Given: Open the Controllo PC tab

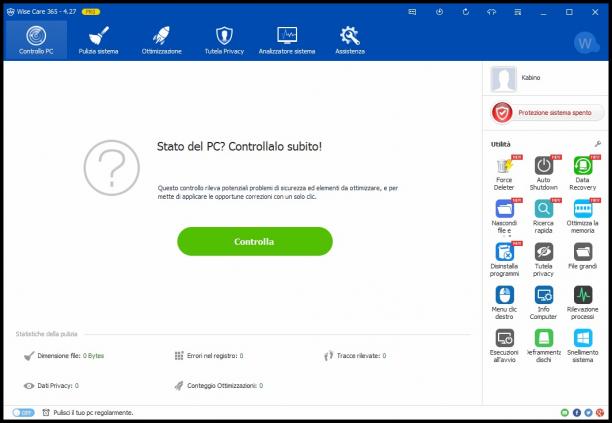Looking at the screenshot, I should (x=36, y=40).
